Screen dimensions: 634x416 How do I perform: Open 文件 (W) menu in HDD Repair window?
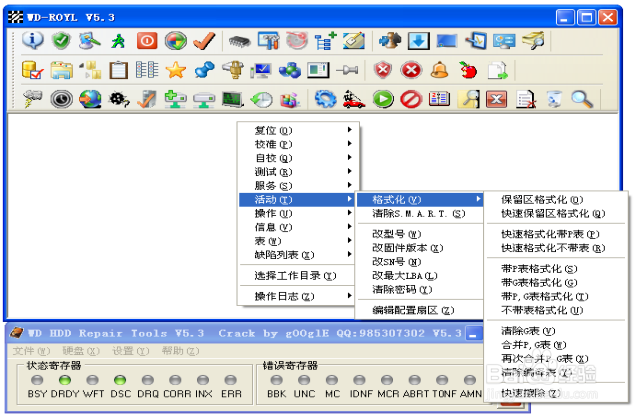point(31,351)
